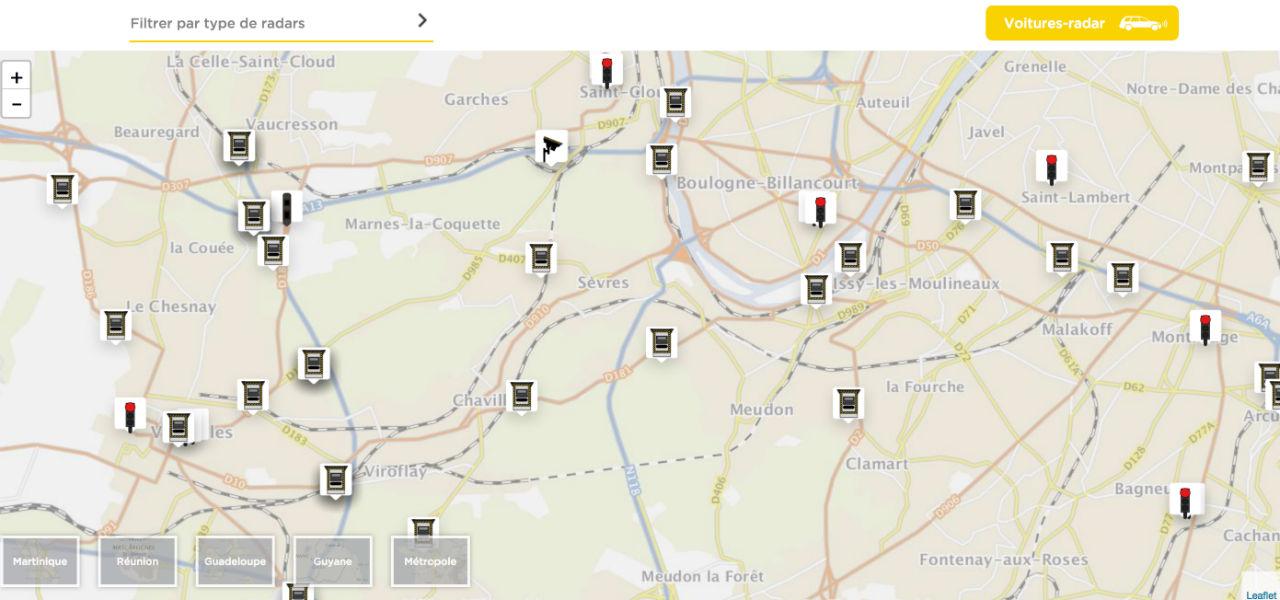Viewport: 1280px width, 600px height.
Task: Click inside the radar filter text field
Action: click(x=280, y=22)
